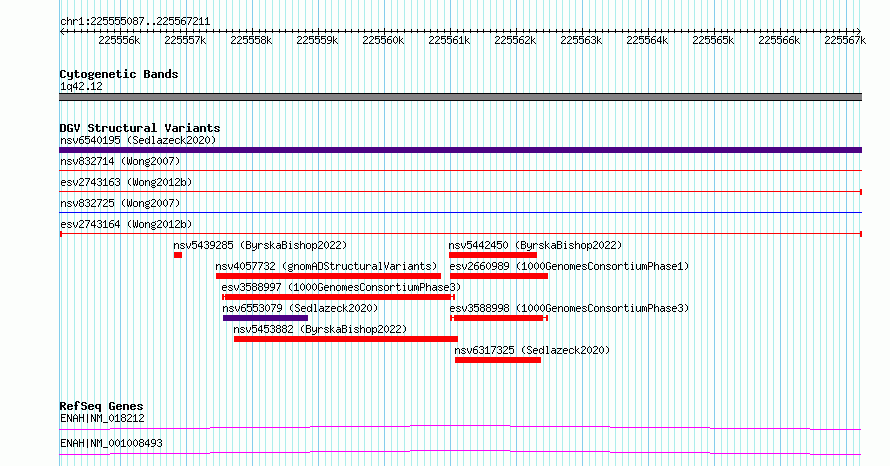This screenshot has height=466, width=890.
Task: Click the nsv5442450 (ByrskaBishop2022) label
Action: [x=535, y=245]
